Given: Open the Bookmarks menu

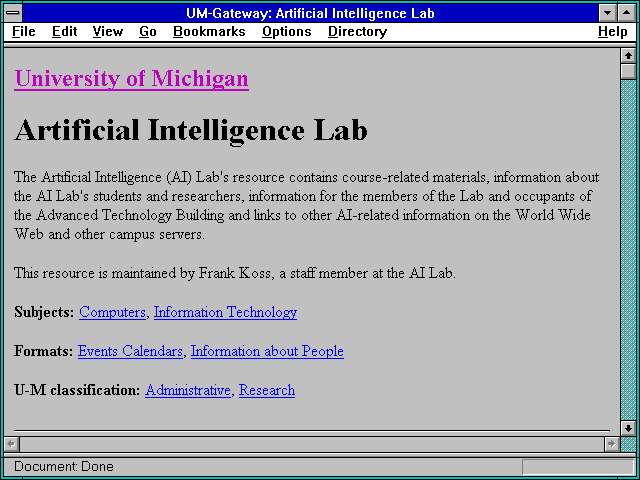Looking at the screenshot, I should click(209, 32).
